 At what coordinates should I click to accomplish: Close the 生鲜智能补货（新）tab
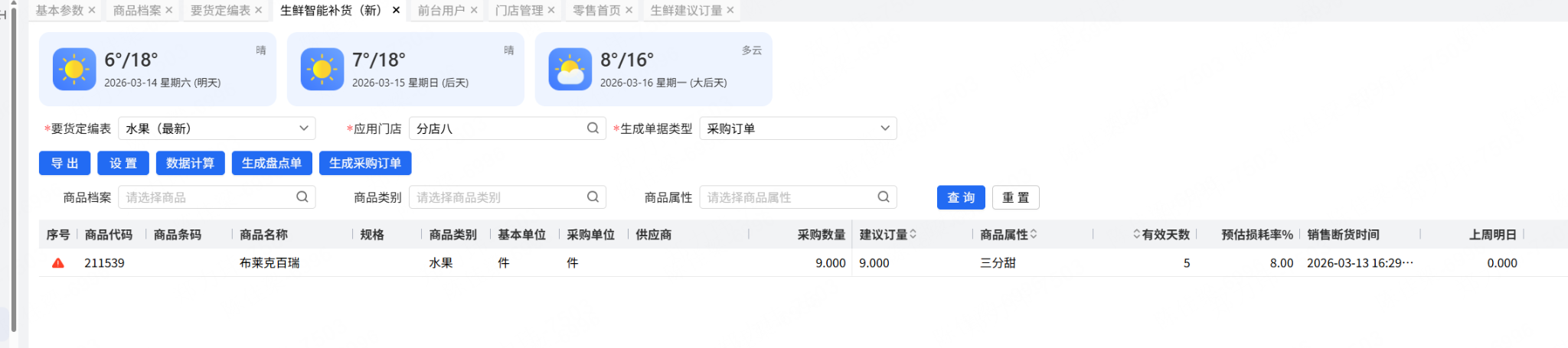[x=396, y=10]
